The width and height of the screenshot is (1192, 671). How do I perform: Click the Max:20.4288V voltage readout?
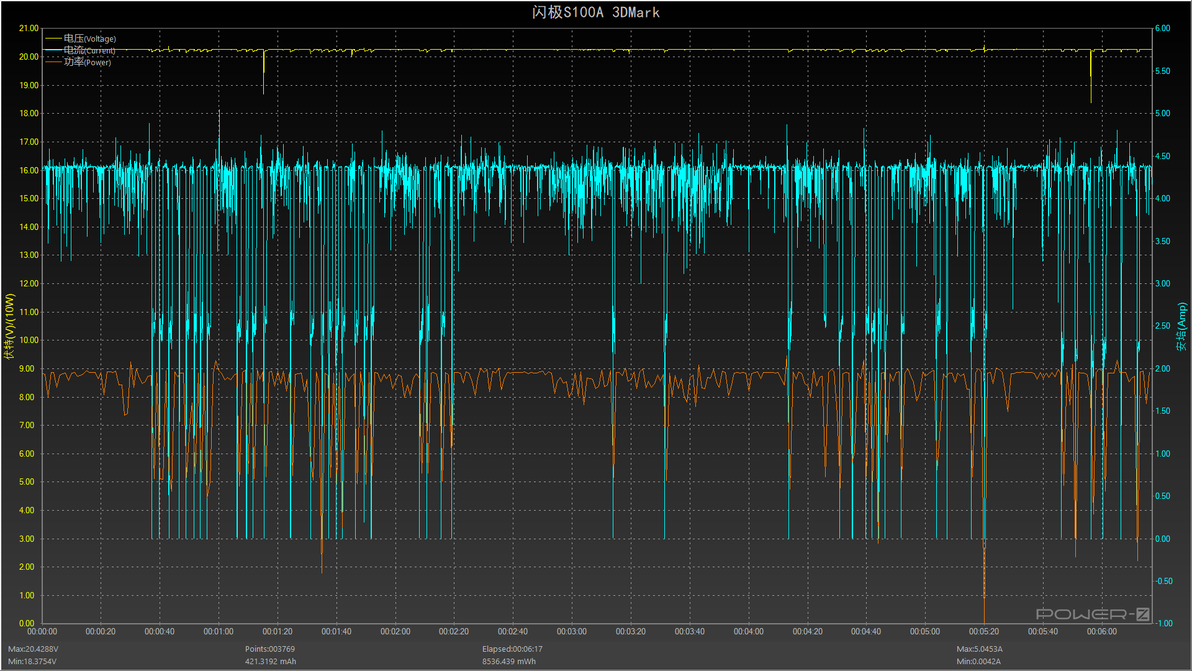[x=33, y=649]
